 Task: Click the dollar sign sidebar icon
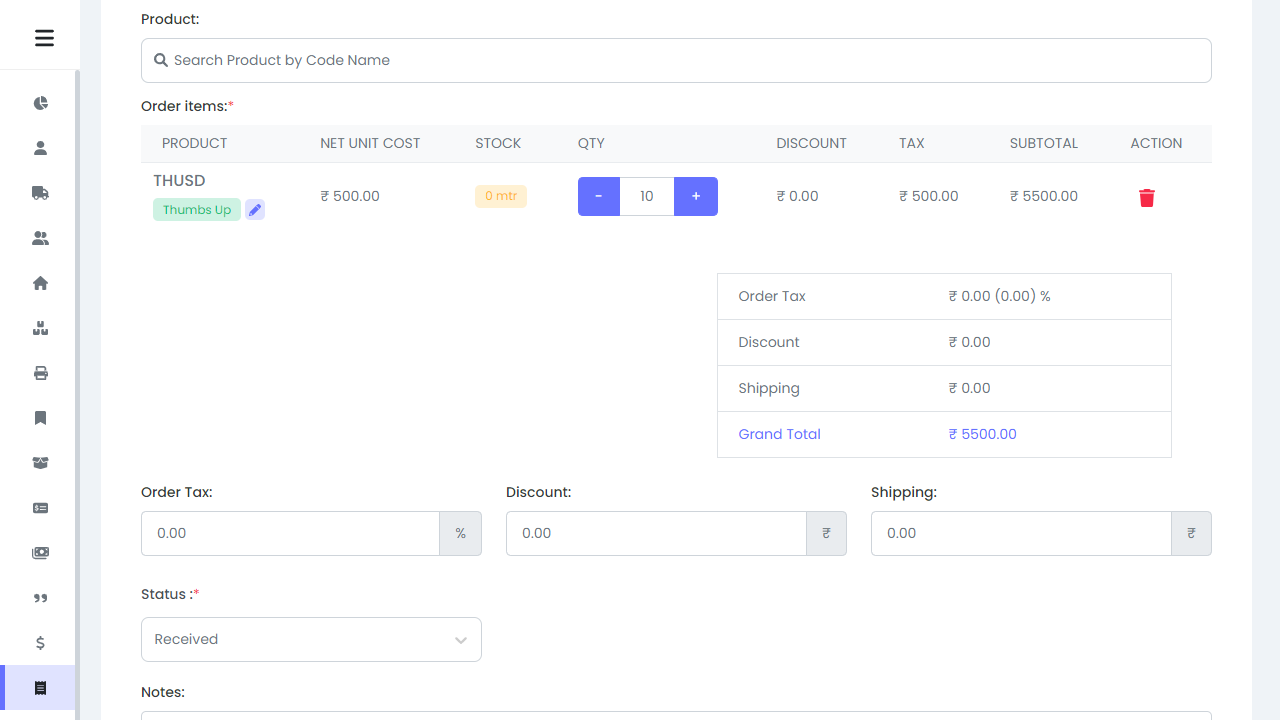(x=40, y=643)
